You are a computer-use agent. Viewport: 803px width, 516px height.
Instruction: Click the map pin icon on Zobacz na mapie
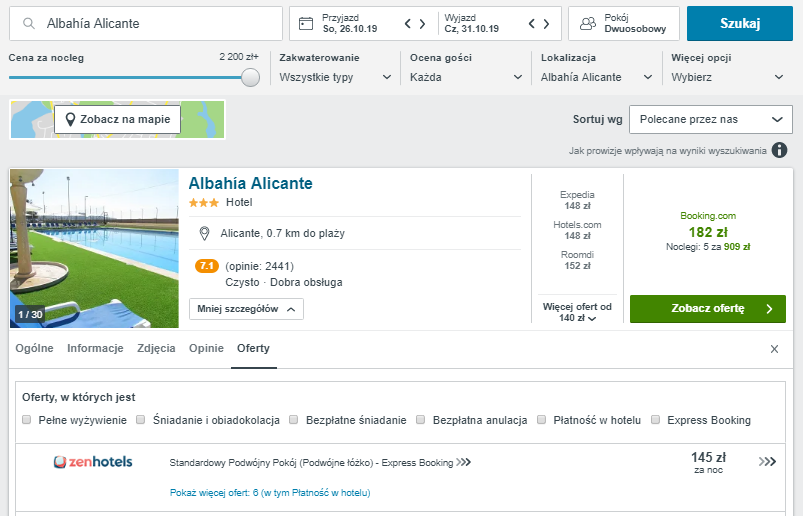pos(71,120)
